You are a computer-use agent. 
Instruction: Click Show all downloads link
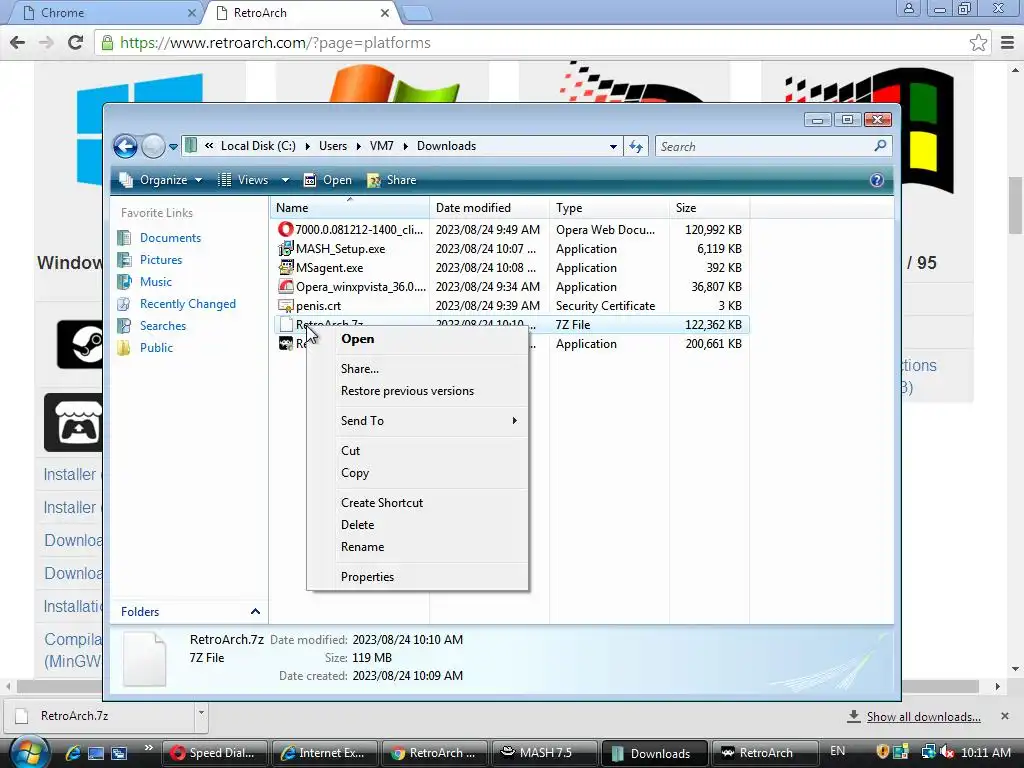[x=923, y=716]
